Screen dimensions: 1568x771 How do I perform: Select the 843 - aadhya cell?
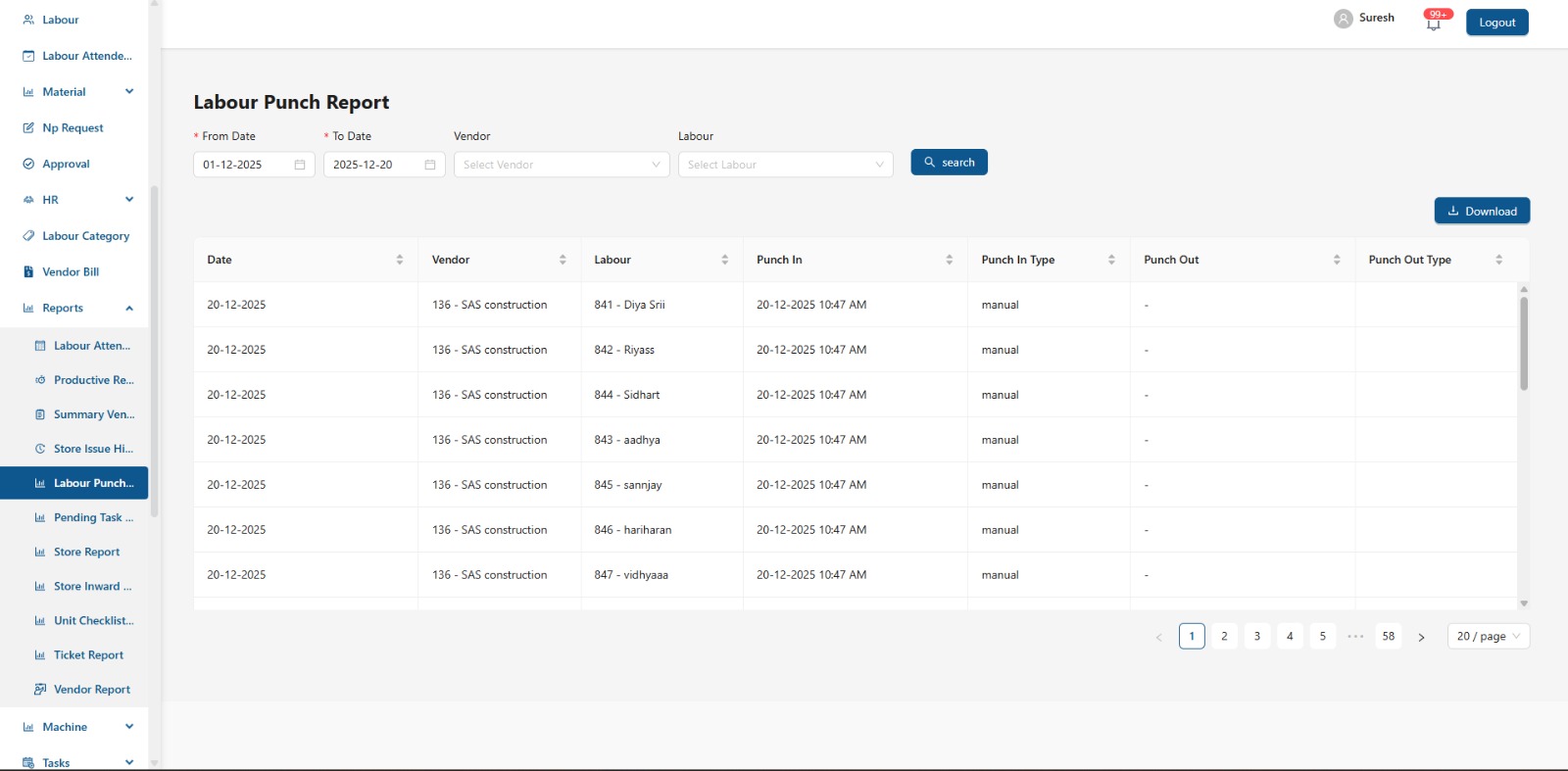click(661, 440)
